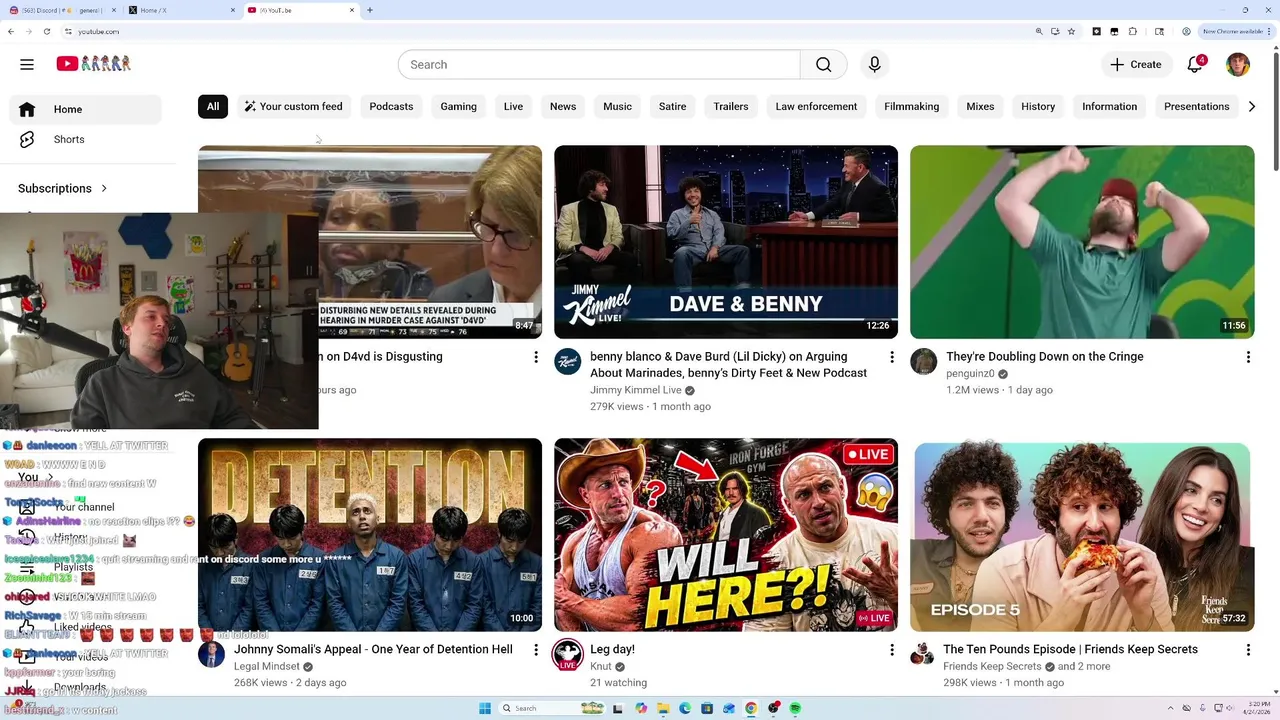Select the Law enforcement chip
This screenshot has height=720, width=1280.
click(x=816, y=106)
